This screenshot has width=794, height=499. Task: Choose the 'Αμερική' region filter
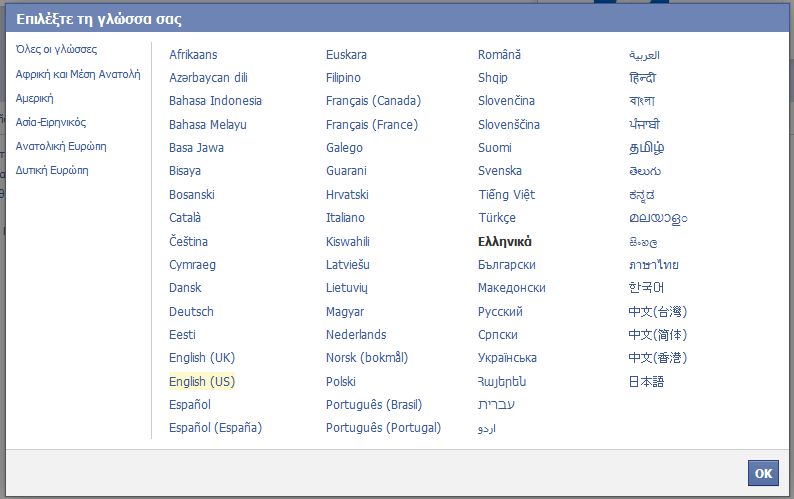34,98
